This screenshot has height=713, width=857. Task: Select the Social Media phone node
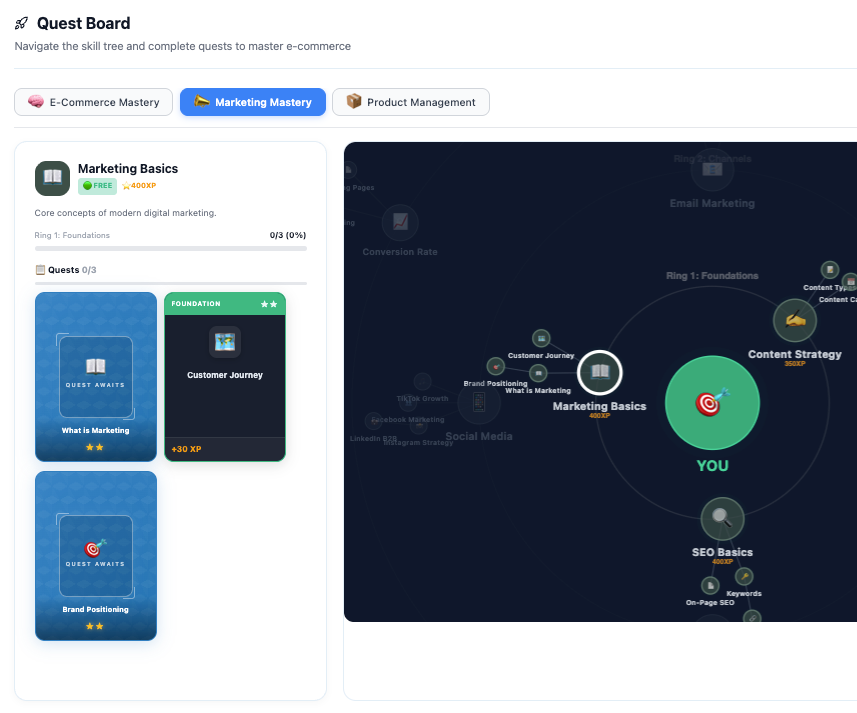(x=479, y=403)
